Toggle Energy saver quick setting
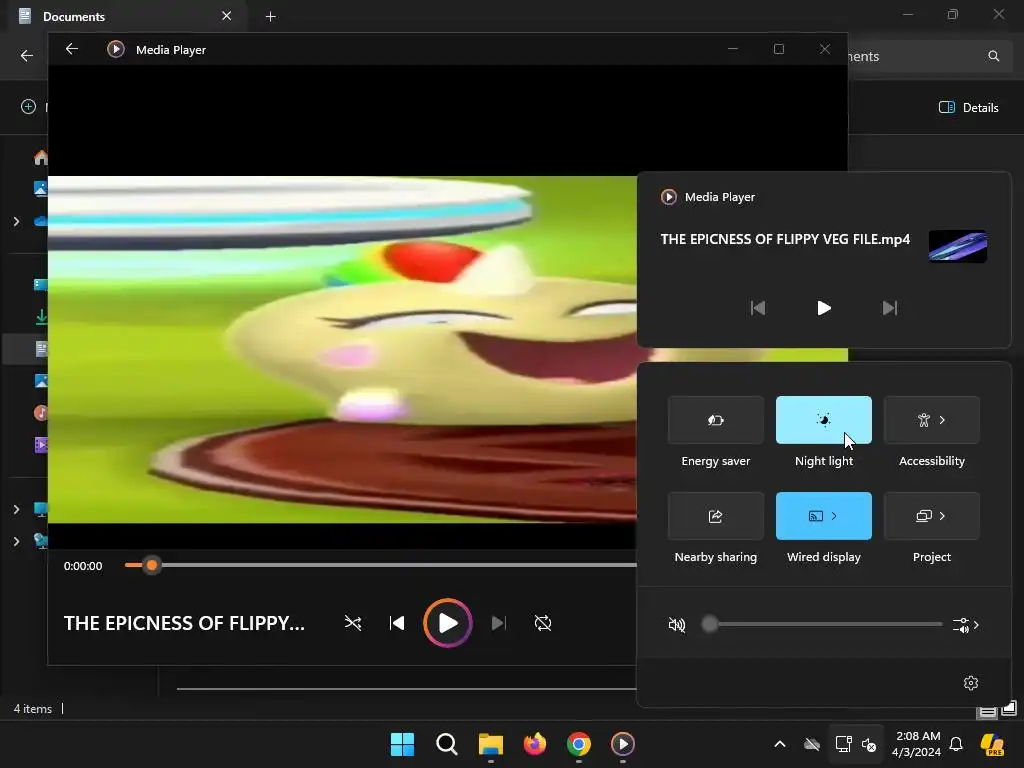Image resolution: width=1024 pixels, height=768 pixels. tap(716, 420)
